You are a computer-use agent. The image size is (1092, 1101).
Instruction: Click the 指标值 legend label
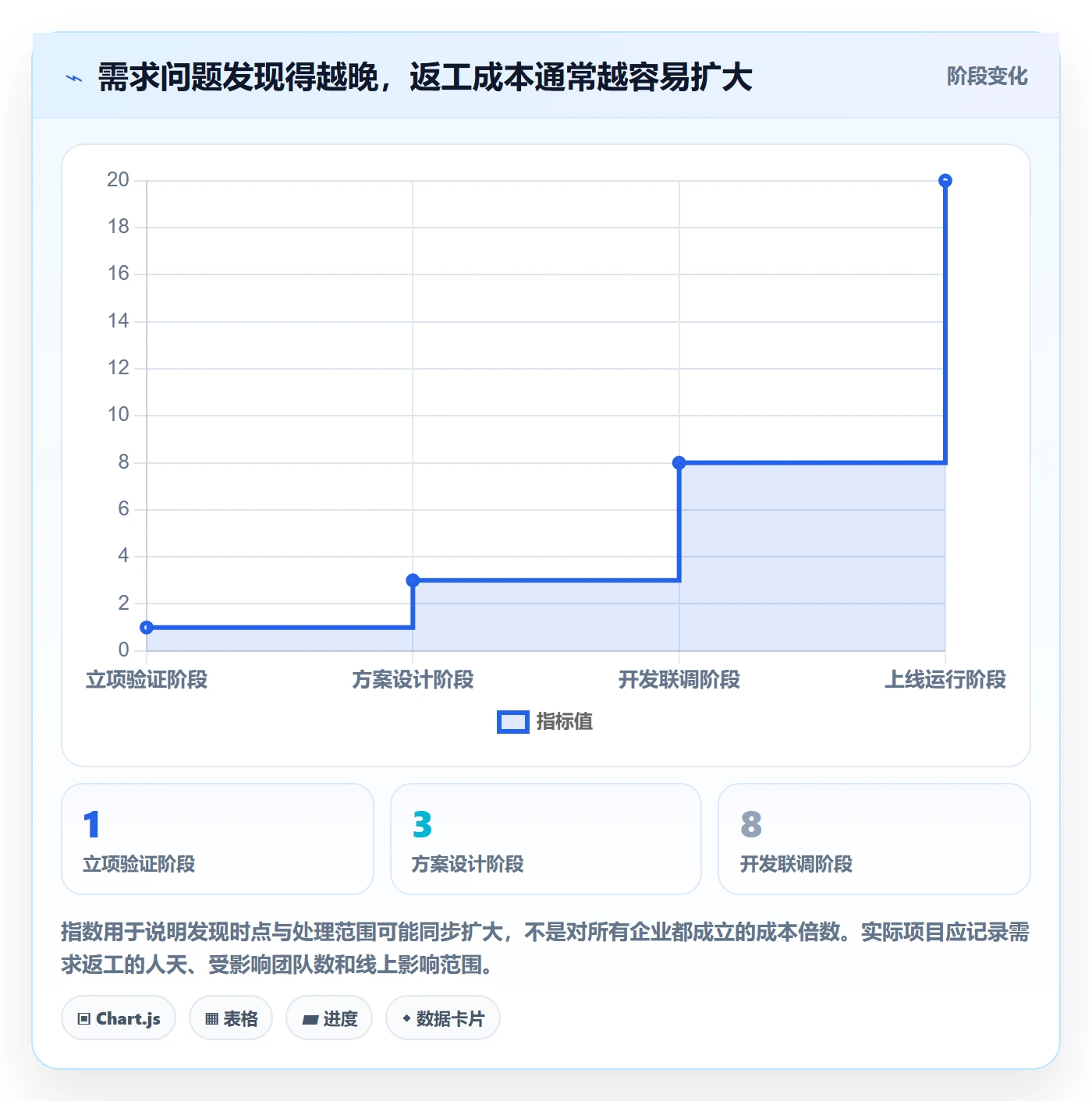pos(565,722)
